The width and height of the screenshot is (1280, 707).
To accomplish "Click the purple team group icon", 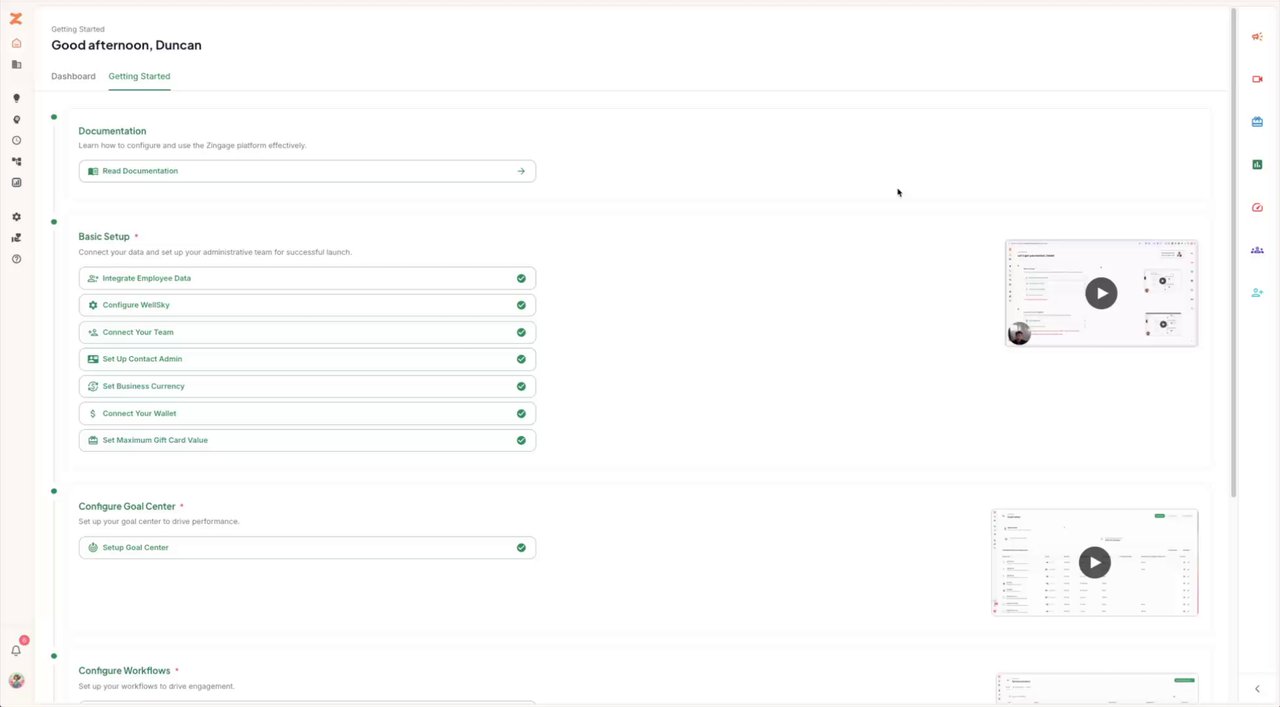I will pos(1257,250).
